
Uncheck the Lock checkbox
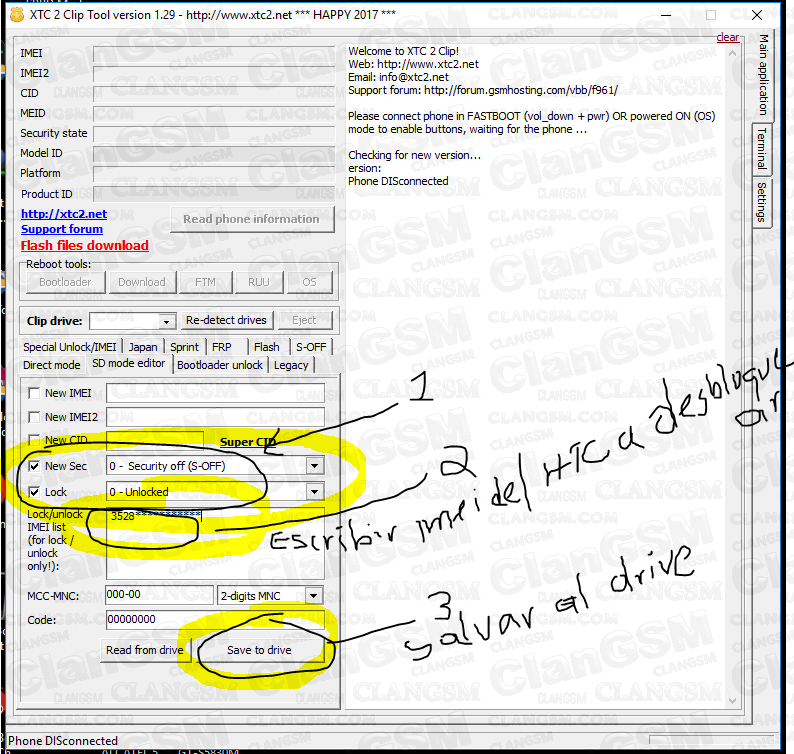[x=34, y=492]
